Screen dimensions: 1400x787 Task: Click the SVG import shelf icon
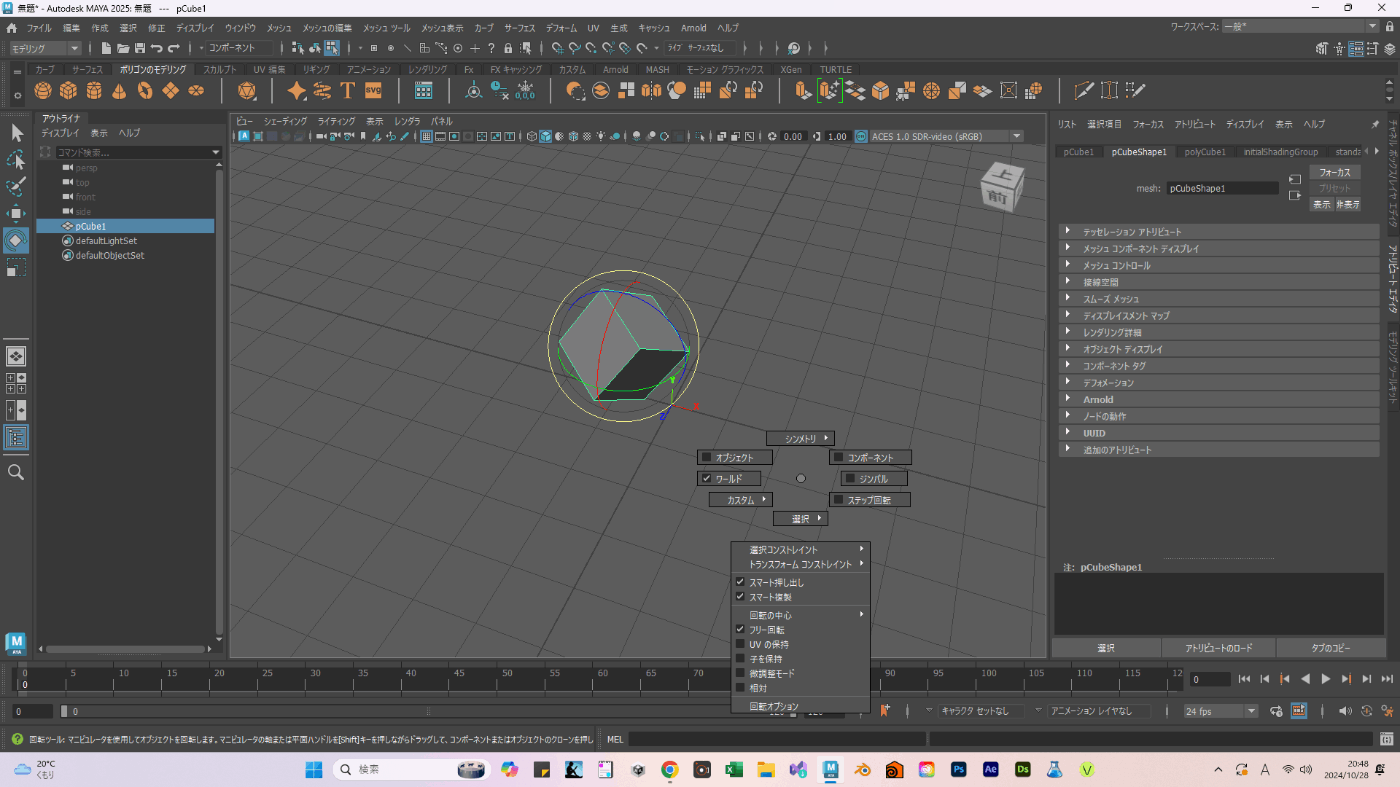tap(373, 91)
